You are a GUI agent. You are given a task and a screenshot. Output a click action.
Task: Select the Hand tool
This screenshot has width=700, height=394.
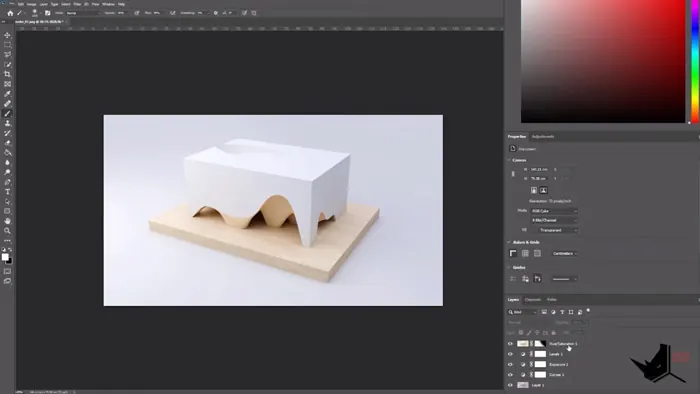coord(7,221)
